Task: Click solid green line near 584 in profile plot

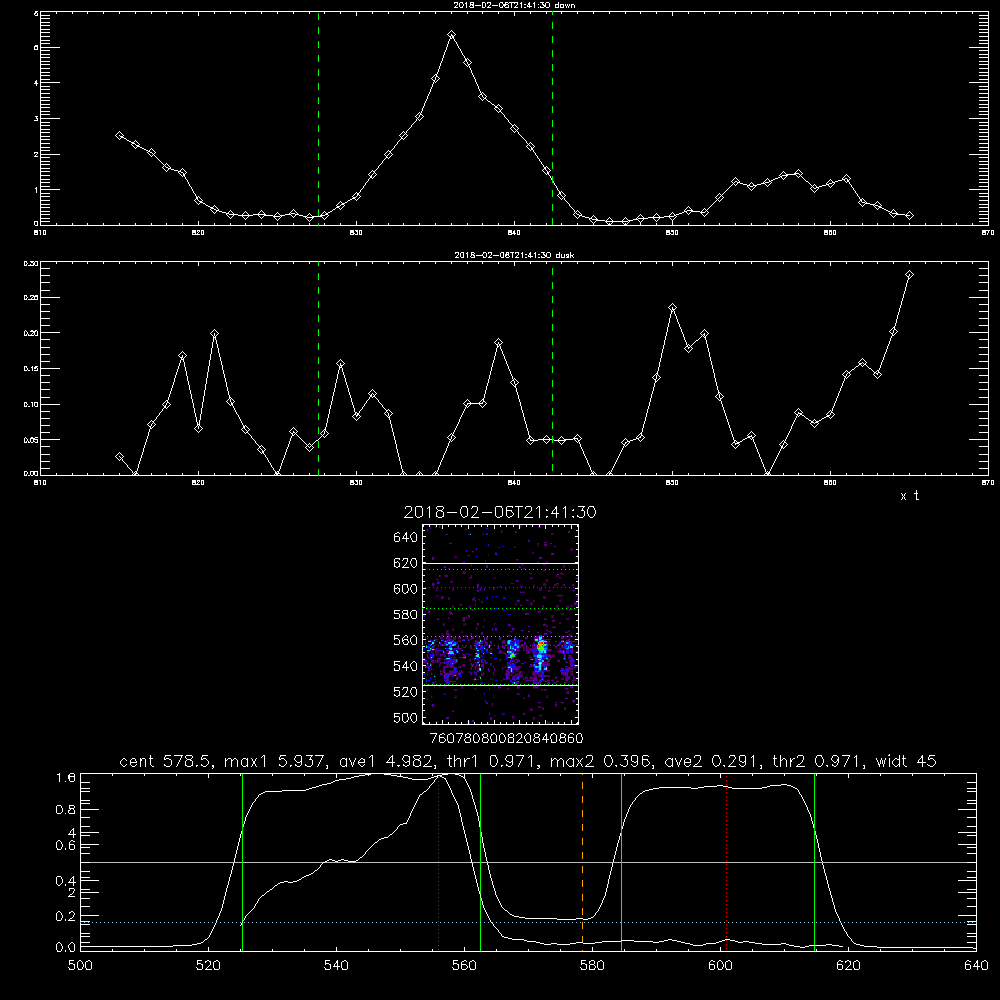Action: point(621,862)
